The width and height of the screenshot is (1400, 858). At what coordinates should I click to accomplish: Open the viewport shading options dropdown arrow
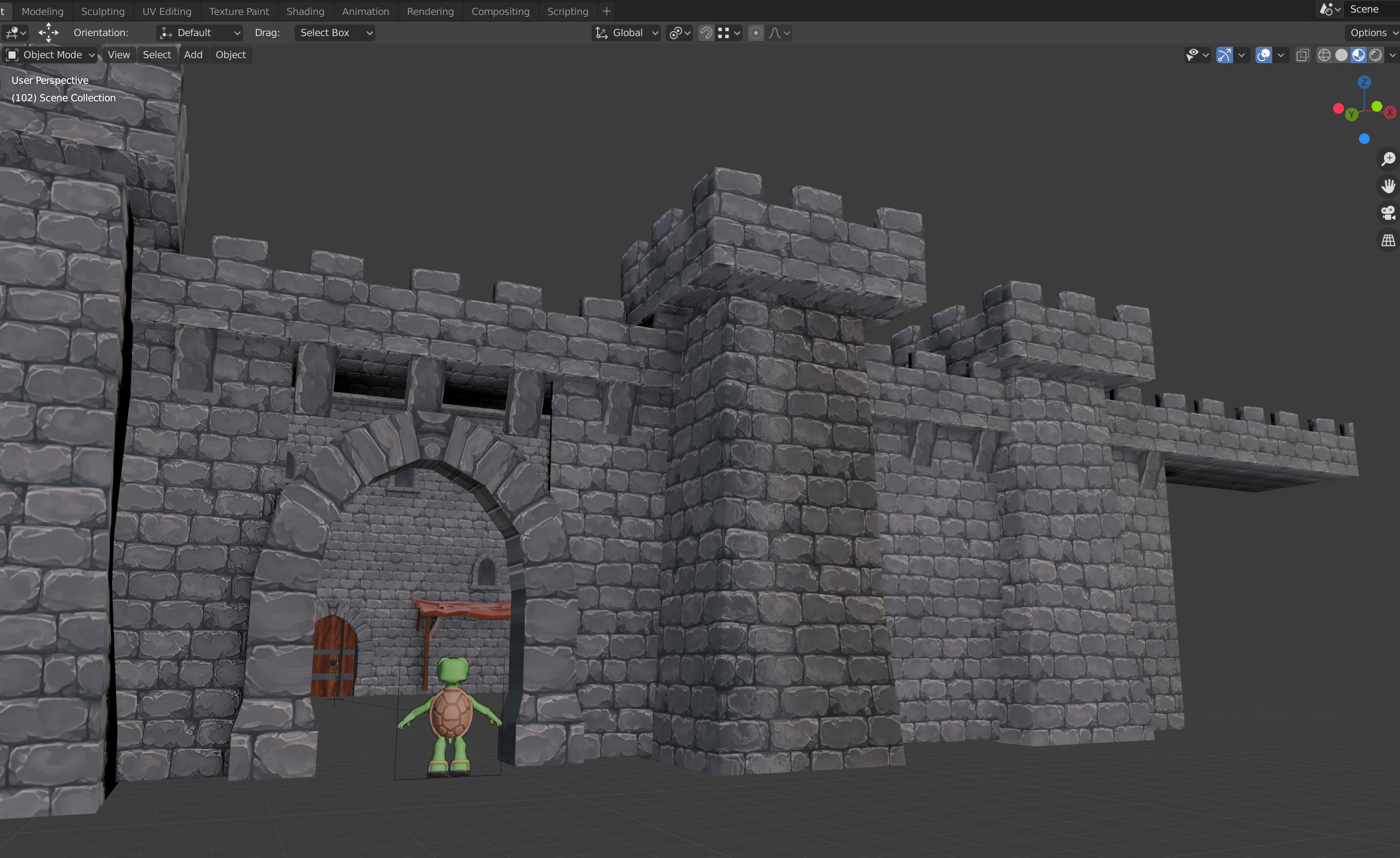(1392, 55)
